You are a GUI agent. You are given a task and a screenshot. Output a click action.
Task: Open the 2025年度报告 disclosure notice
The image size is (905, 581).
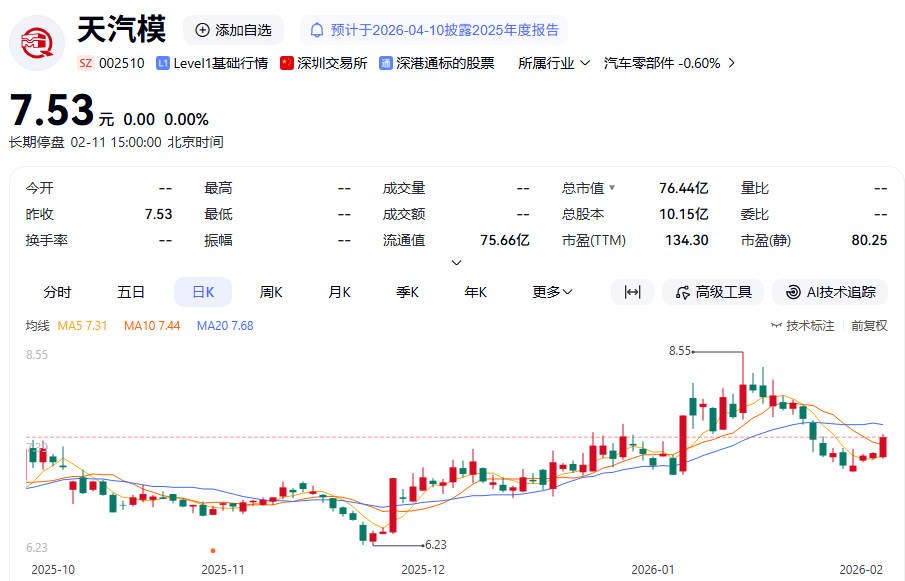click(433, 30)
